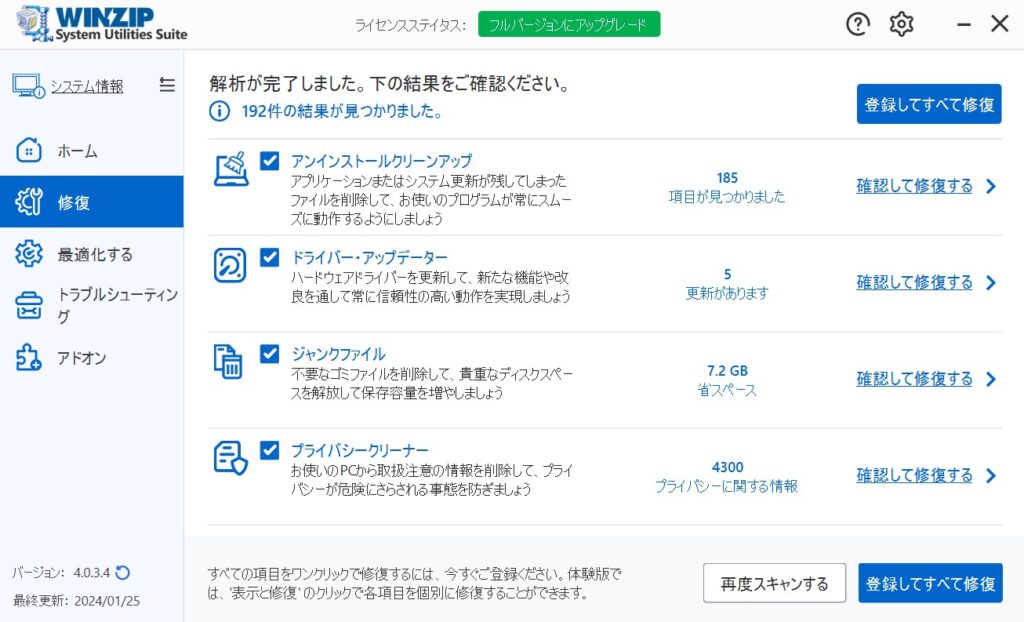Click the システム情報 computer icon

point(28,86)
